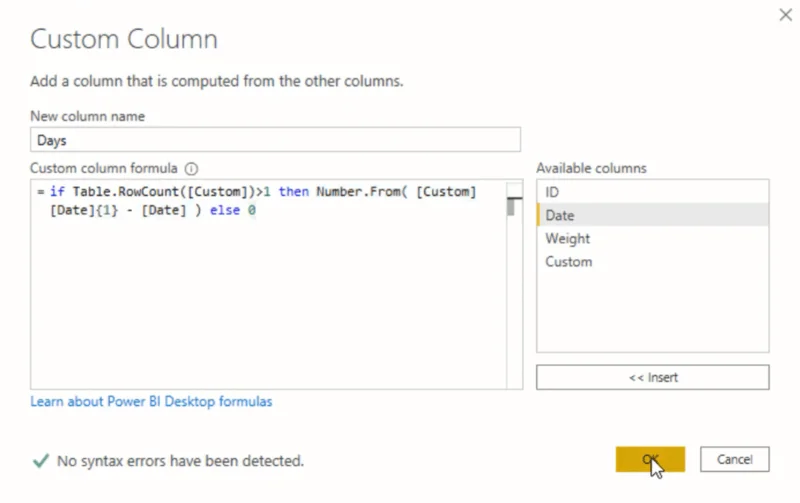Click the formula info icon
This screenshot has height=503, width=800.
(x=191, y=168)
